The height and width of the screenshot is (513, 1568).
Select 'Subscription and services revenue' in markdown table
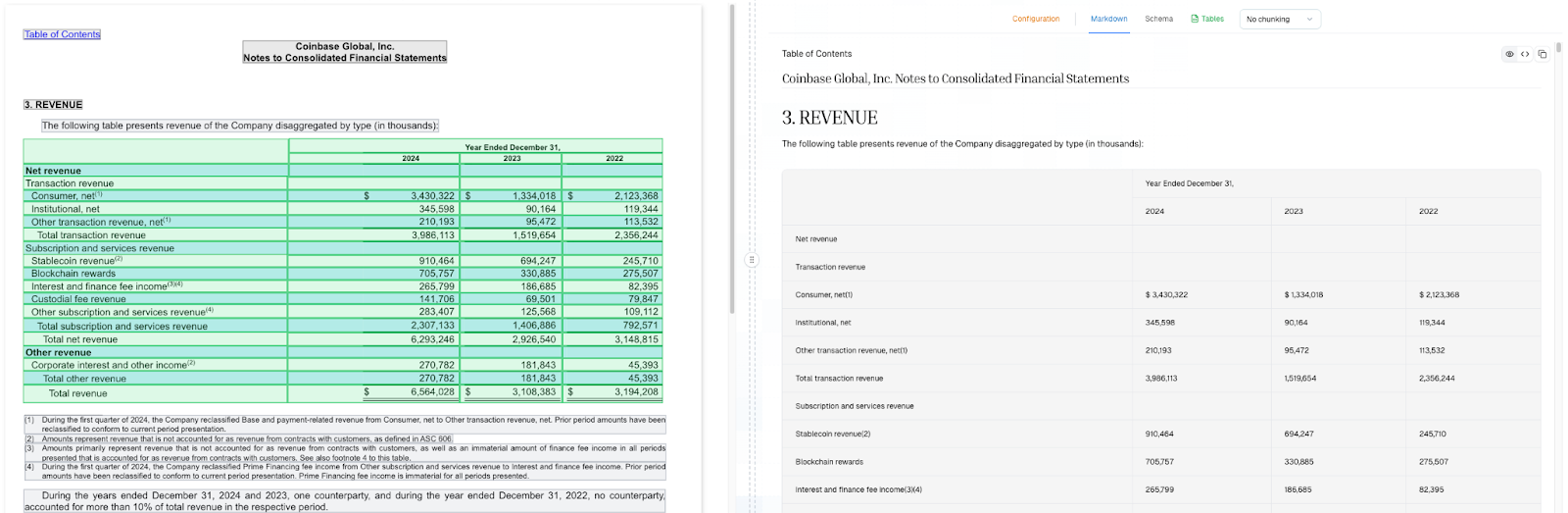click(854, 406)
